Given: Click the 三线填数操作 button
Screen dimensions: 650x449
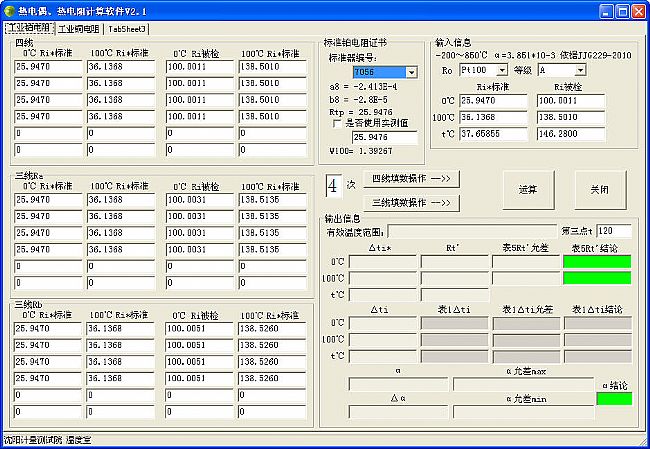Looking at the screenshot, I should pyautogui.click(x=411, y=203).
